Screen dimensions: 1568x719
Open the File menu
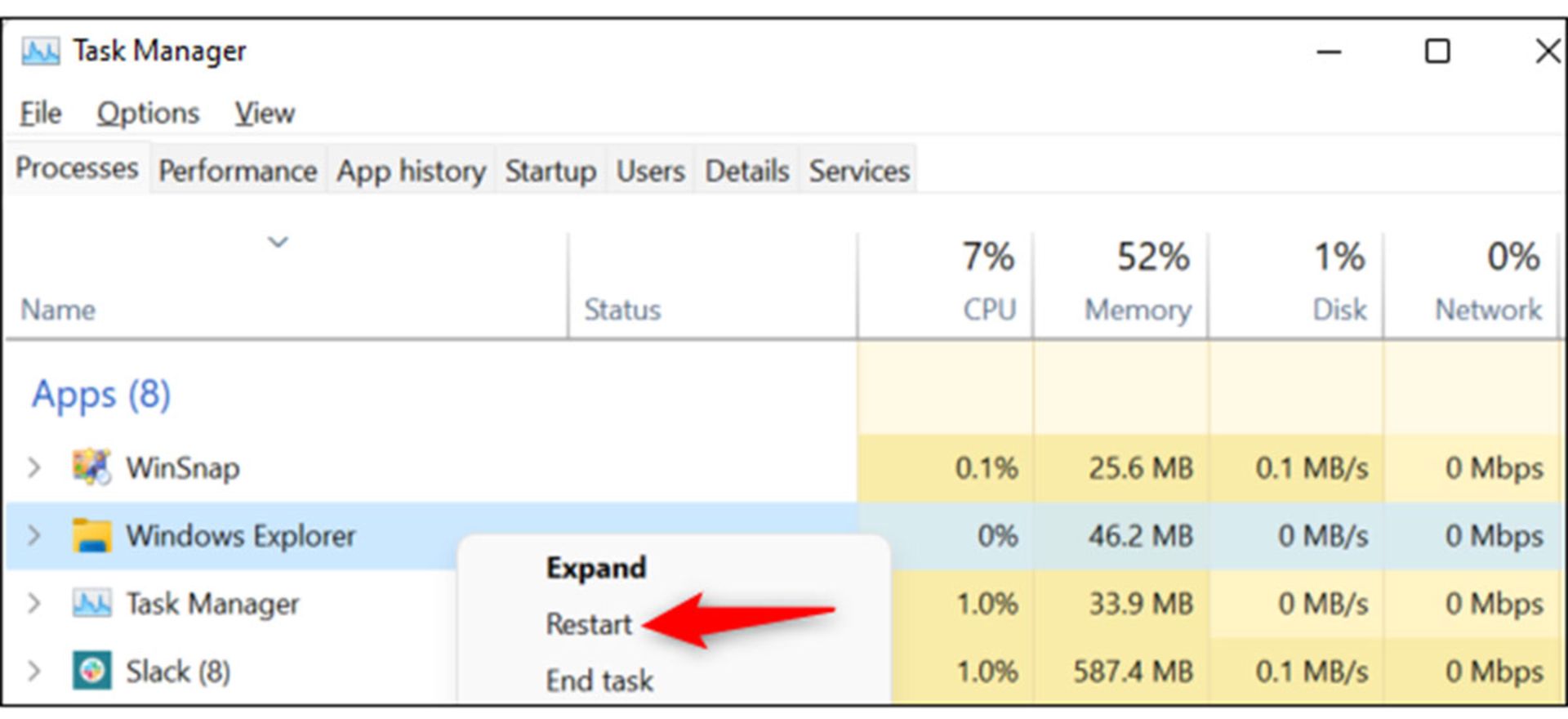pyautogui.click(x=40, y=113)
